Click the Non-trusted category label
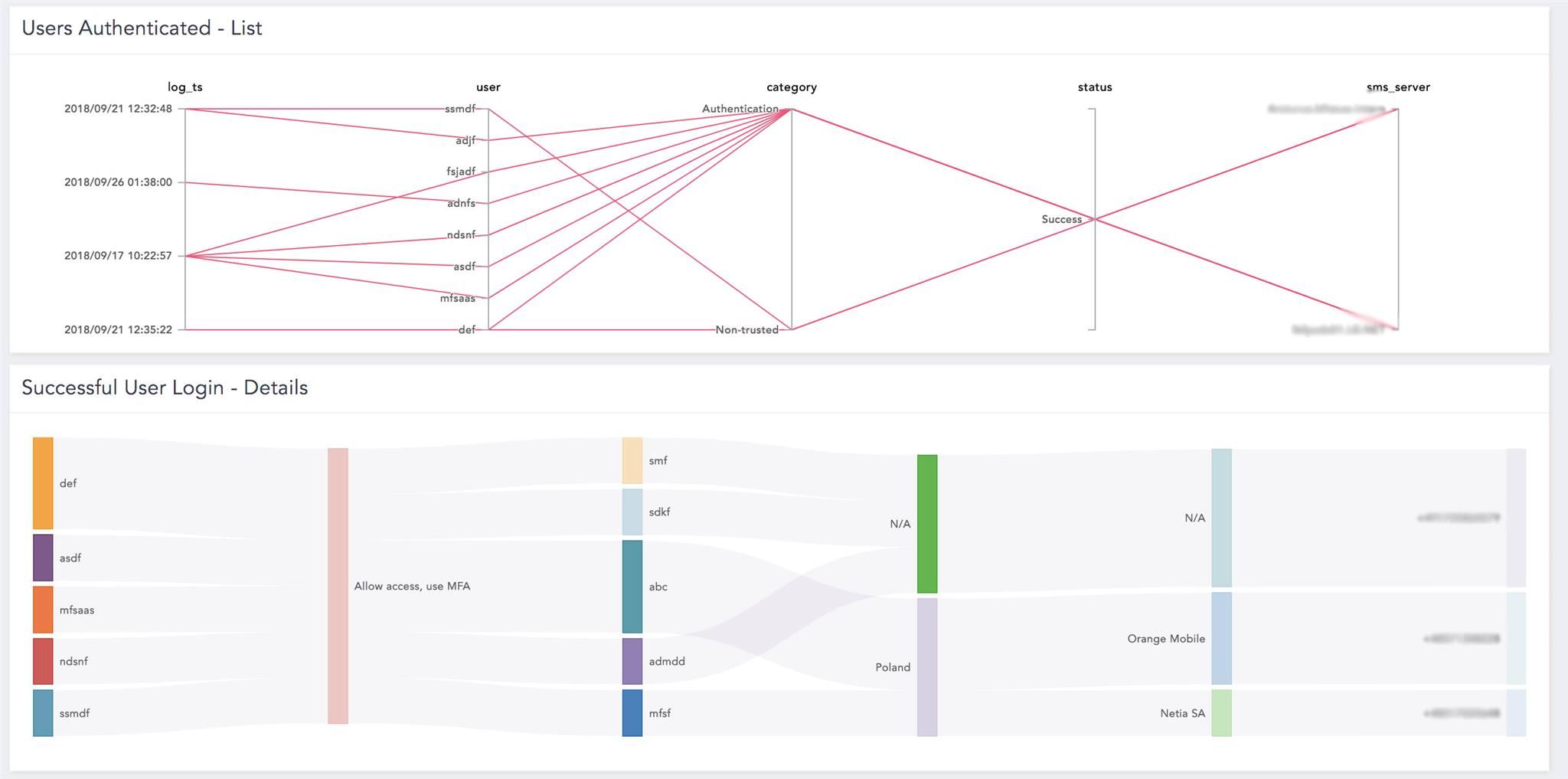Image resolution: width=1568 pixels, height=779 pixels. pyautogui.click(x=746, y=330)
